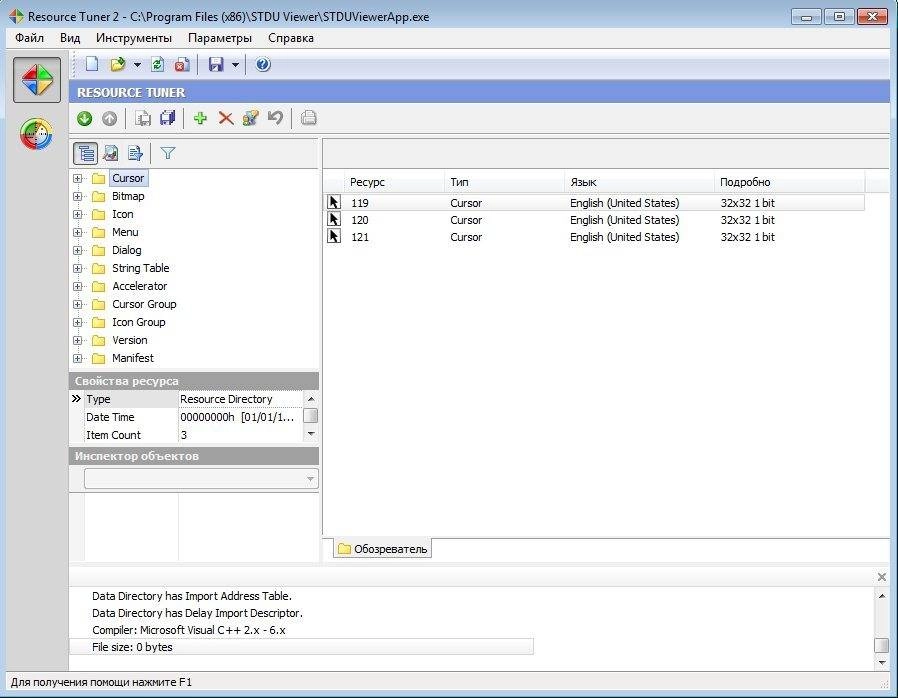Image resolution: width=898 pixels, height=698 pixels.
Task: Expand the Accelerator folder node
Action: (77, 286)
